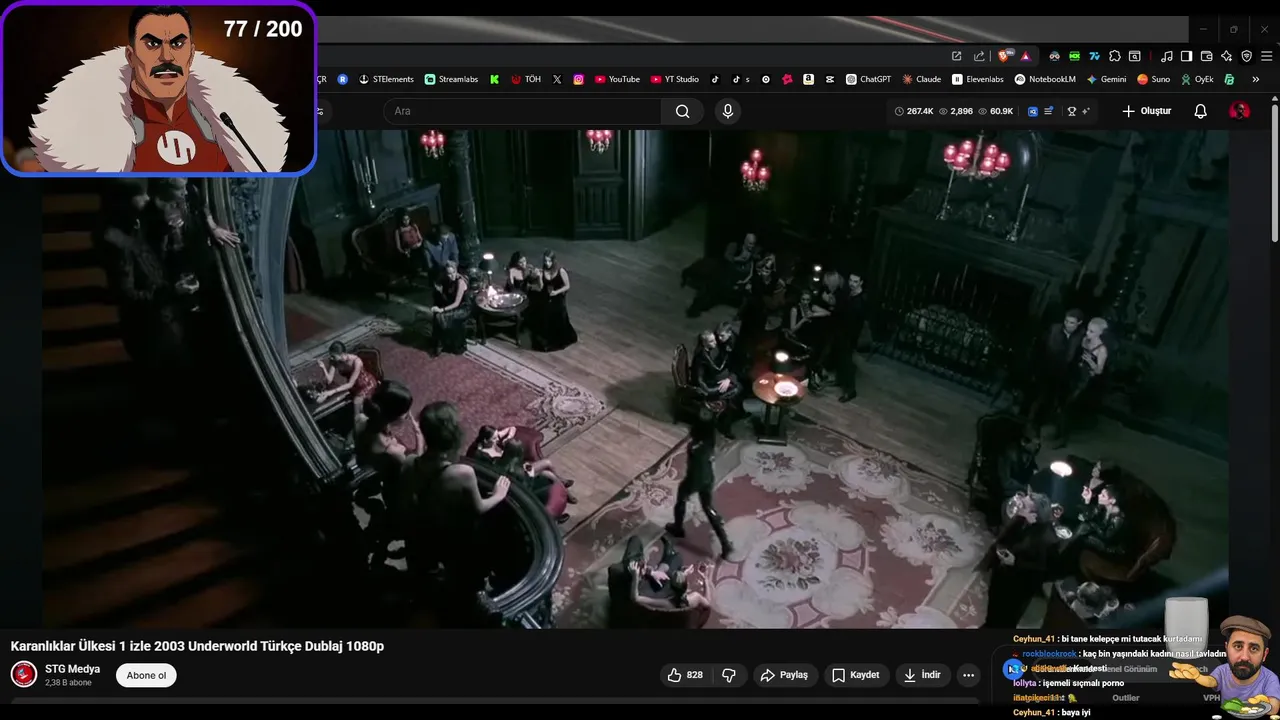Click the Brave Shields lion icon
The height and width of the screenshot is (720, 1280).
coord(1003,56)
